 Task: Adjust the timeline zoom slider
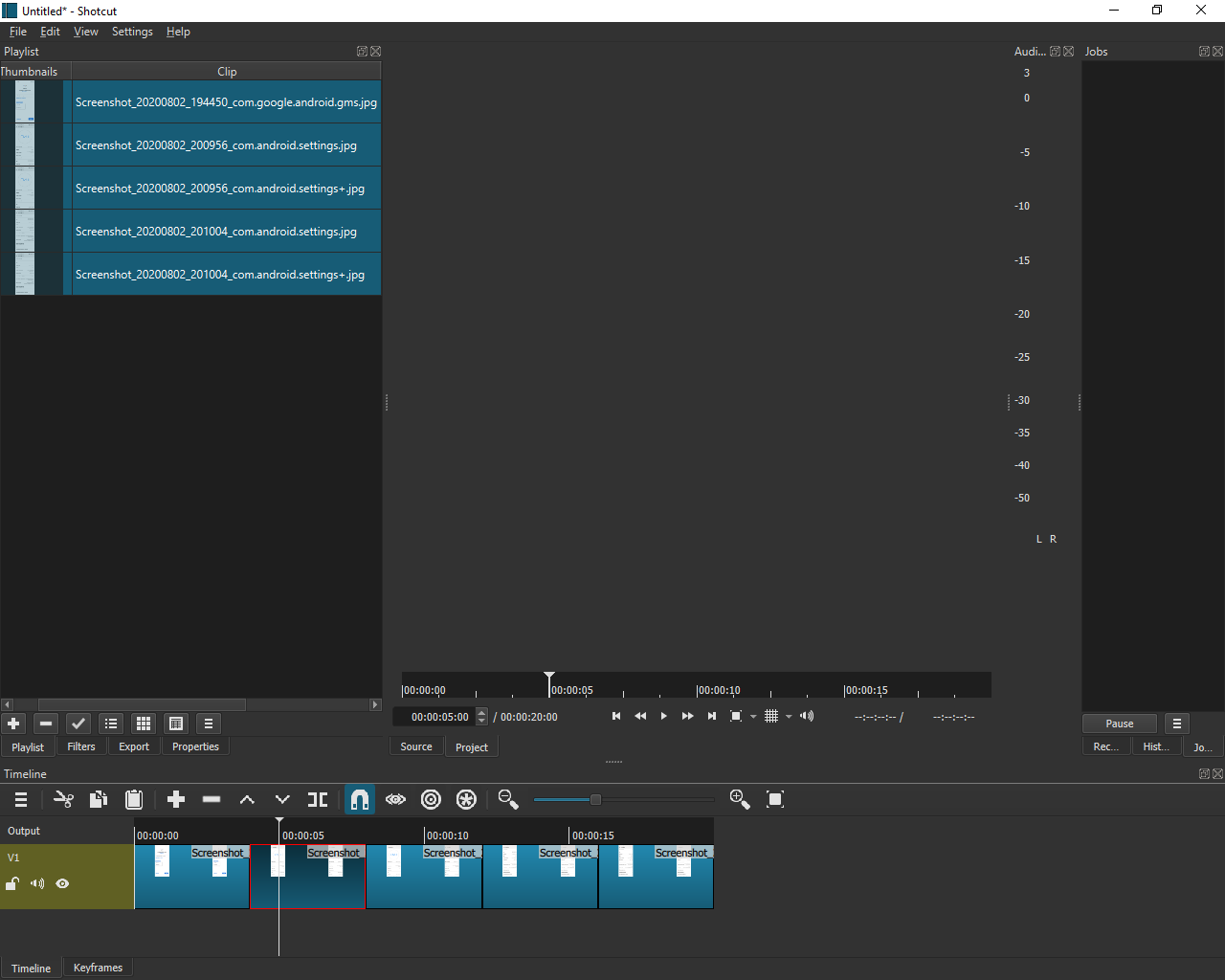tap(593, 799)
